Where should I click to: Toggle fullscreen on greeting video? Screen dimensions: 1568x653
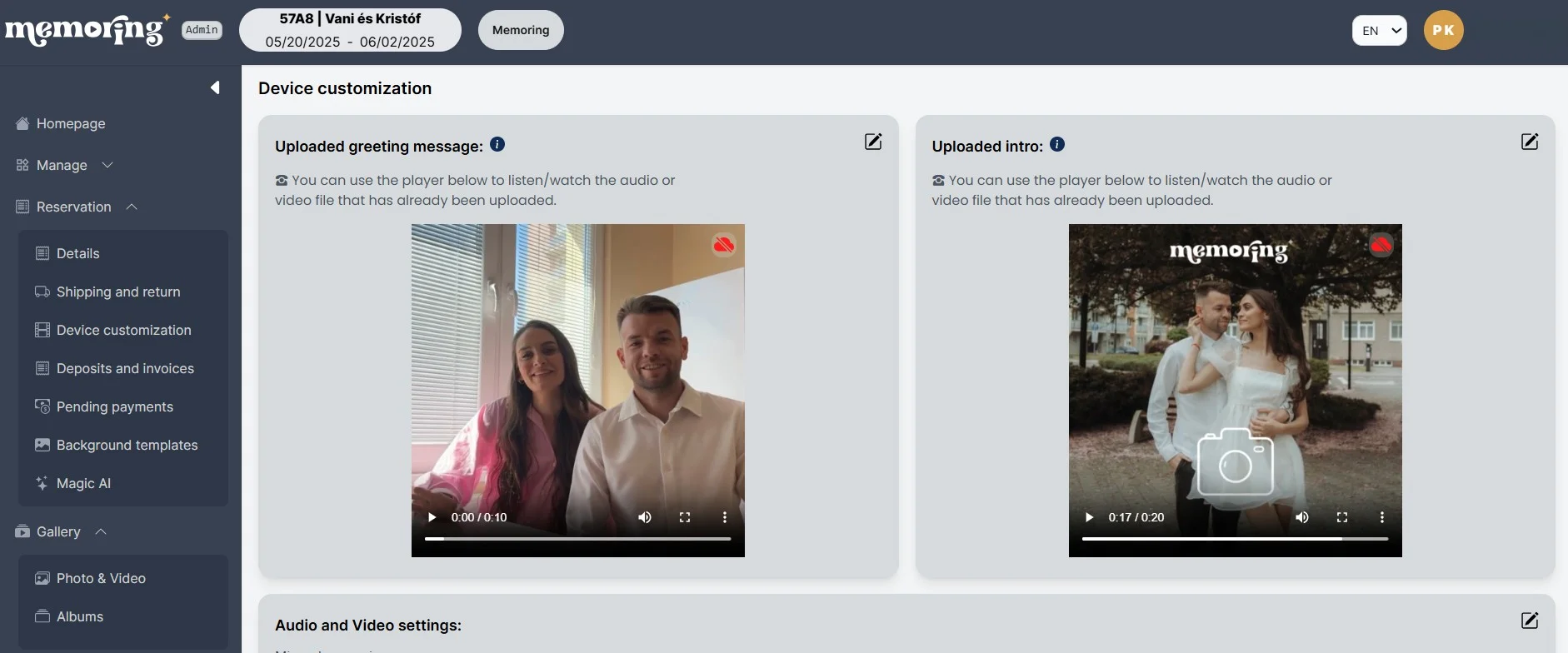point(685,517)
